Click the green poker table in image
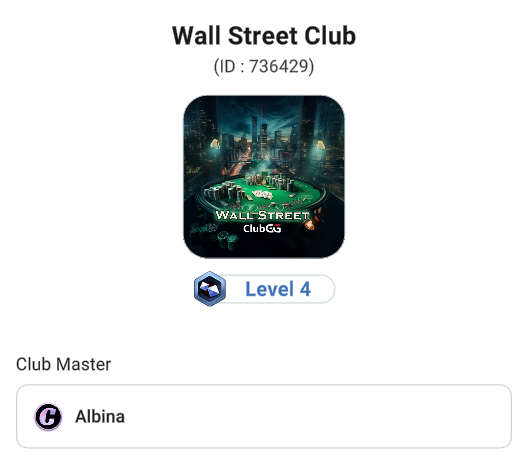 [x=262, y=194]
